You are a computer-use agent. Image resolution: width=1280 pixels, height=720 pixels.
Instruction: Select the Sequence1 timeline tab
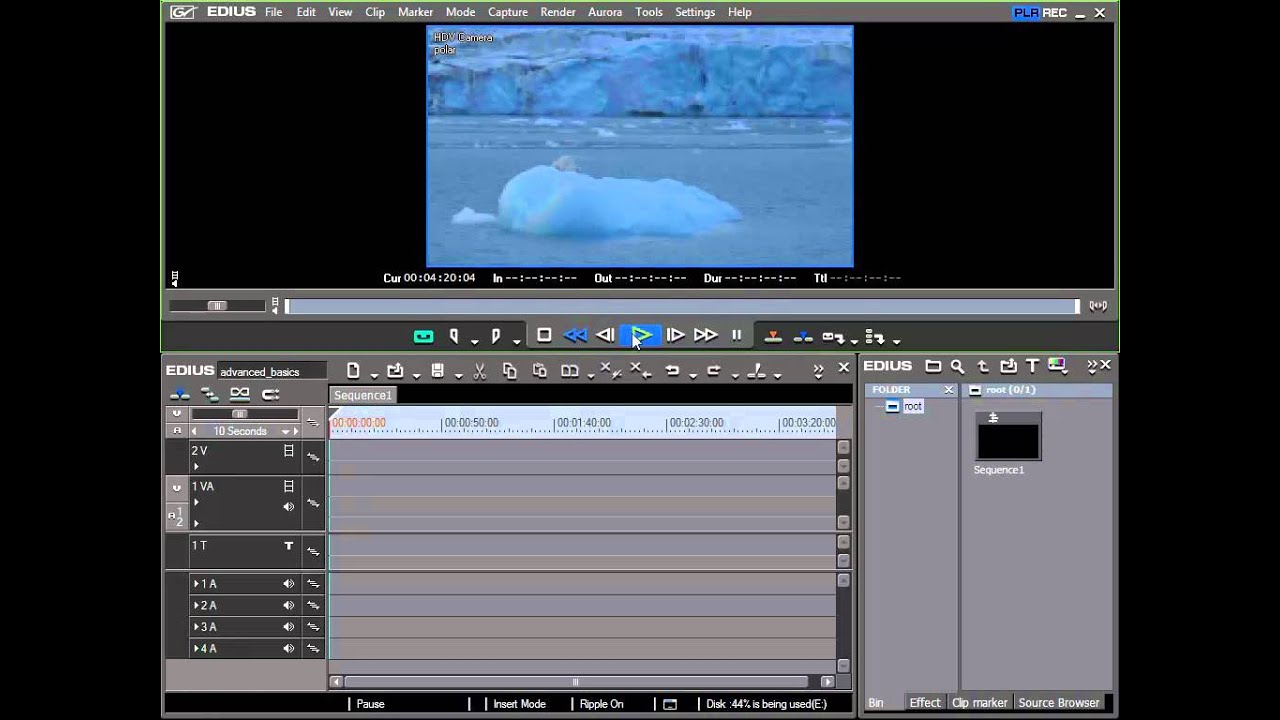click(x=363, y=395)
